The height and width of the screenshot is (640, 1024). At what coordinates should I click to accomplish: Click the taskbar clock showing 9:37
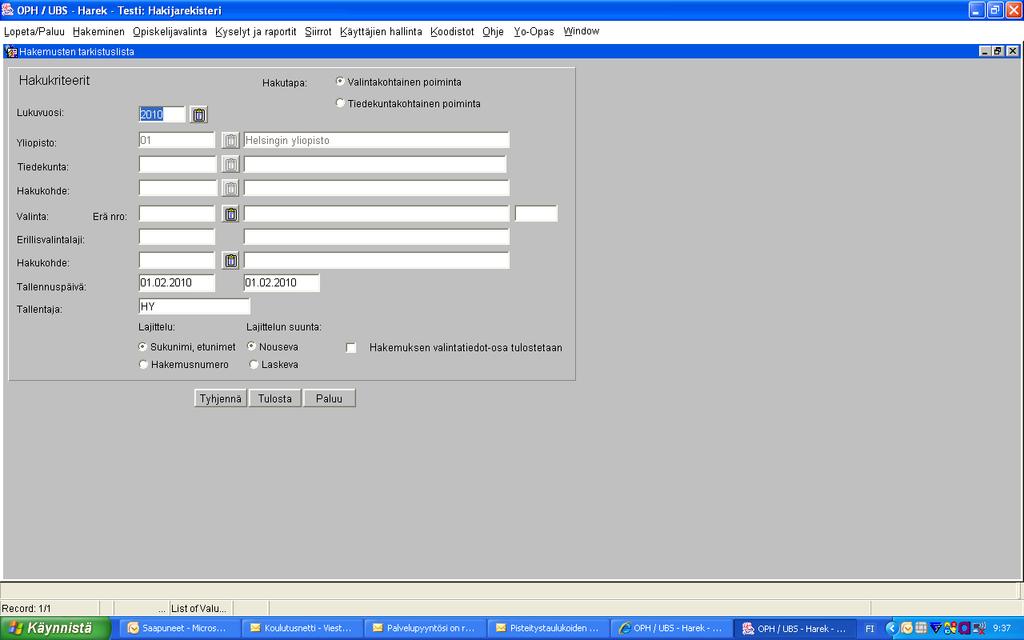coord(1001,628)
